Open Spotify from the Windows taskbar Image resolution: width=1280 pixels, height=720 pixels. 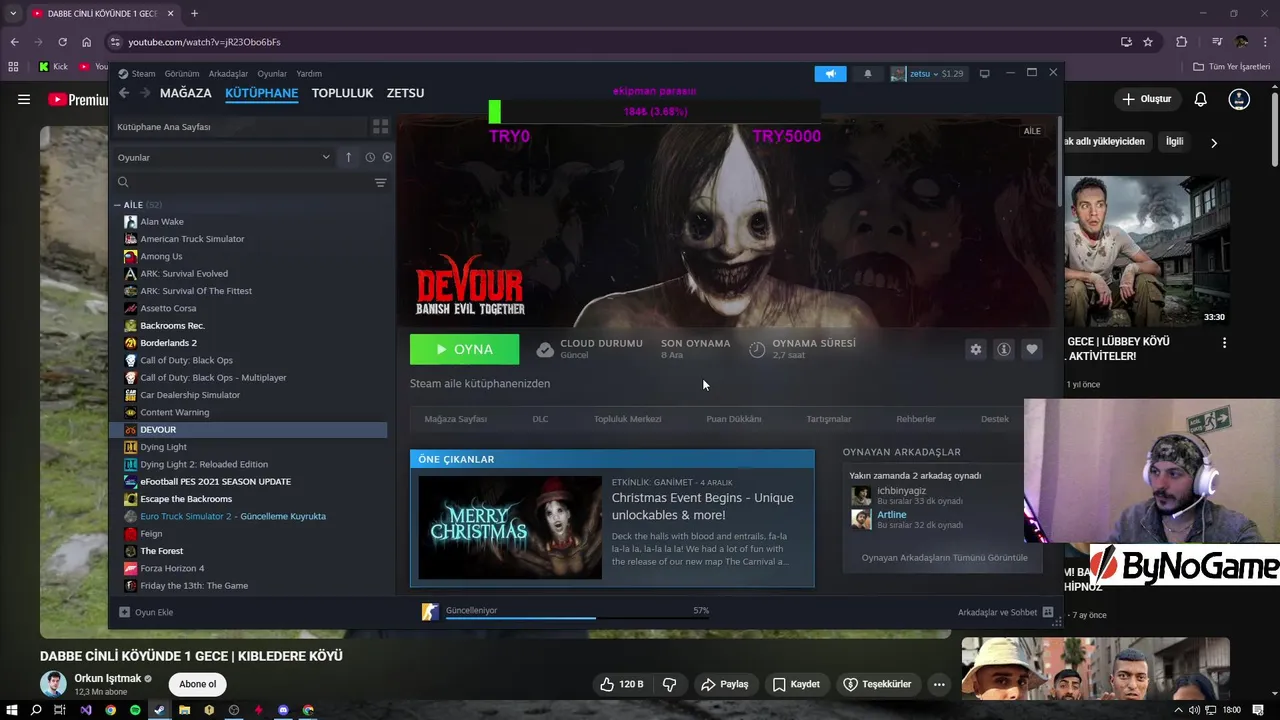tap(135, 710)
